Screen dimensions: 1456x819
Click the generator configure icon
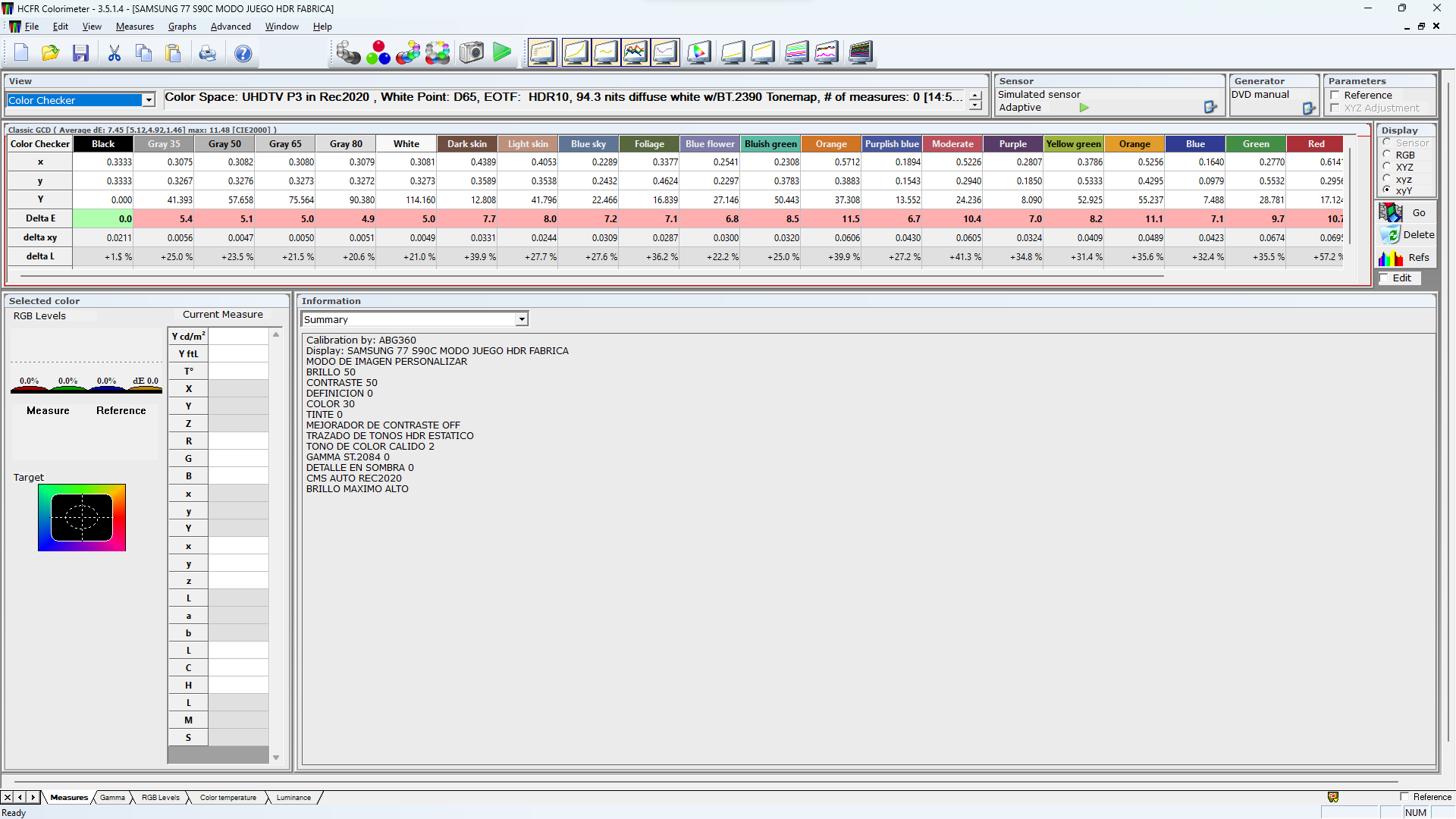point(1309,108)
